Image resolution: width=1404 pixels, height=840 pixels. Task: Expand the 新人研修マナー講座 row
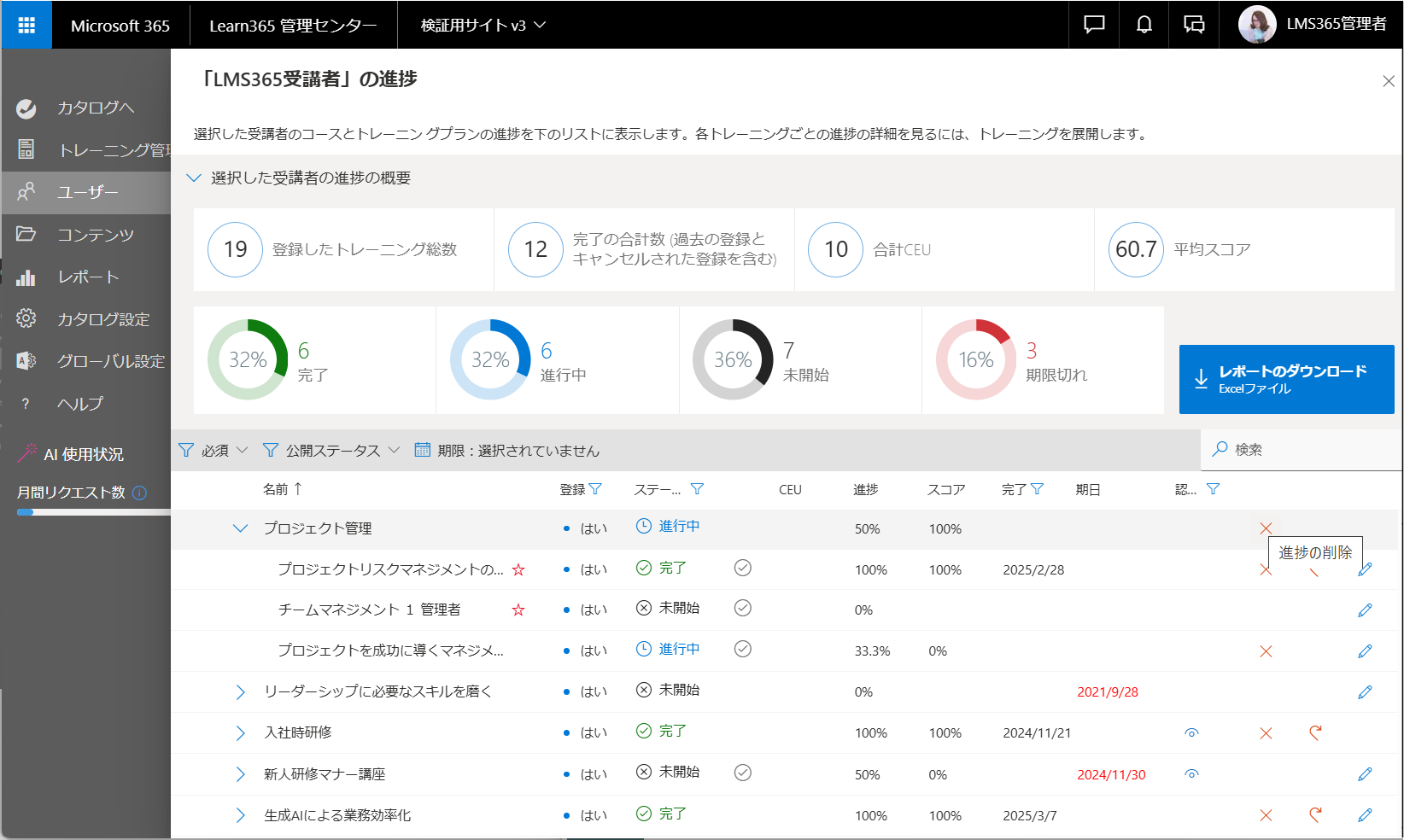tap(240, 774)
